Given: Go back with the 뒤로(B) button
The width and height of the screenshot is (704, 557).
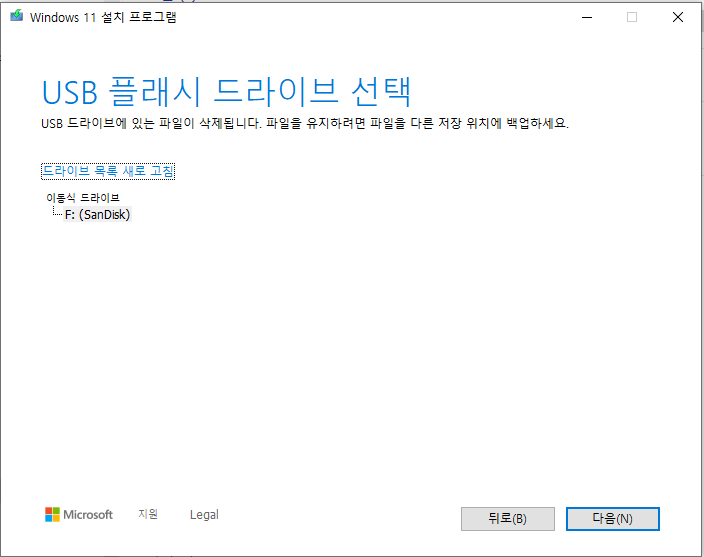Looking at the screenshot, I should pos(508,519).
